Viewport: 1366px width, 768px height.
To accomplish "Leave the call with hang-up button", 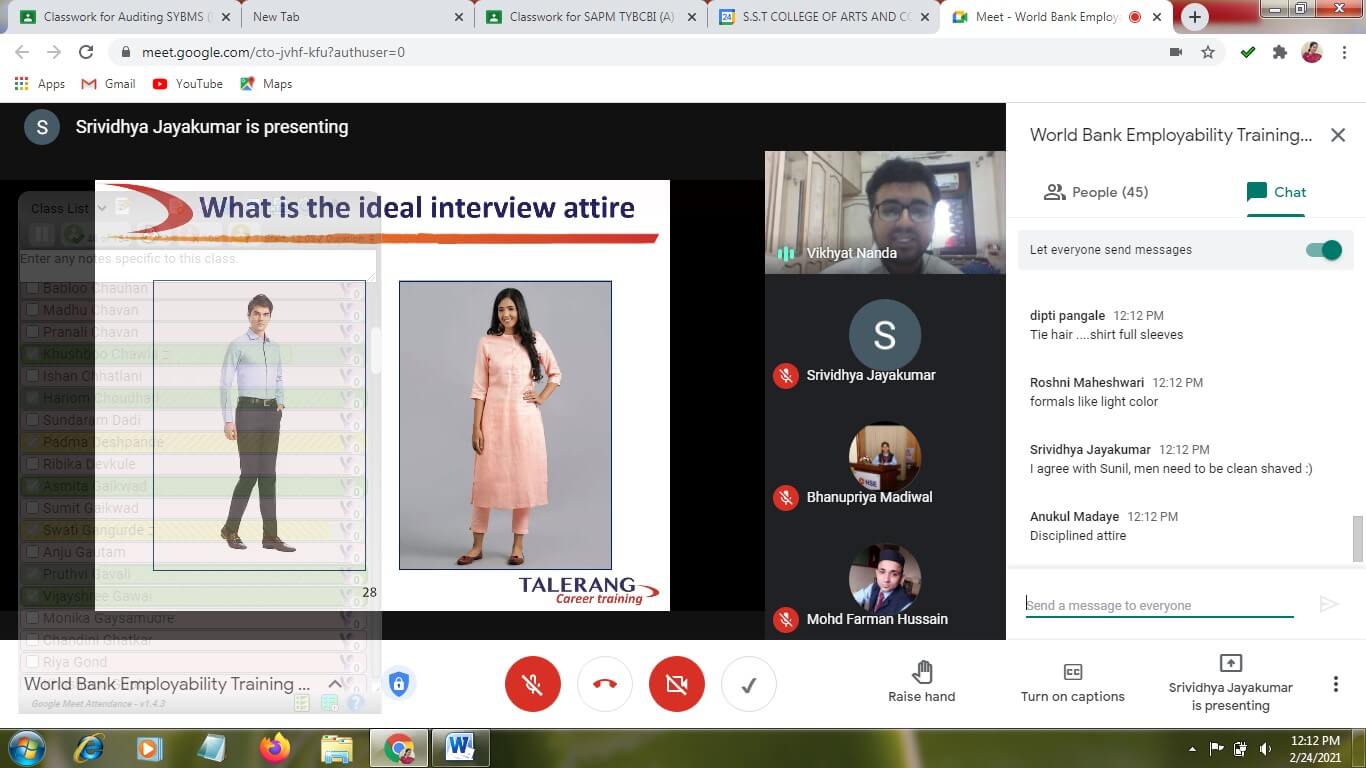I will pos(604,685).
